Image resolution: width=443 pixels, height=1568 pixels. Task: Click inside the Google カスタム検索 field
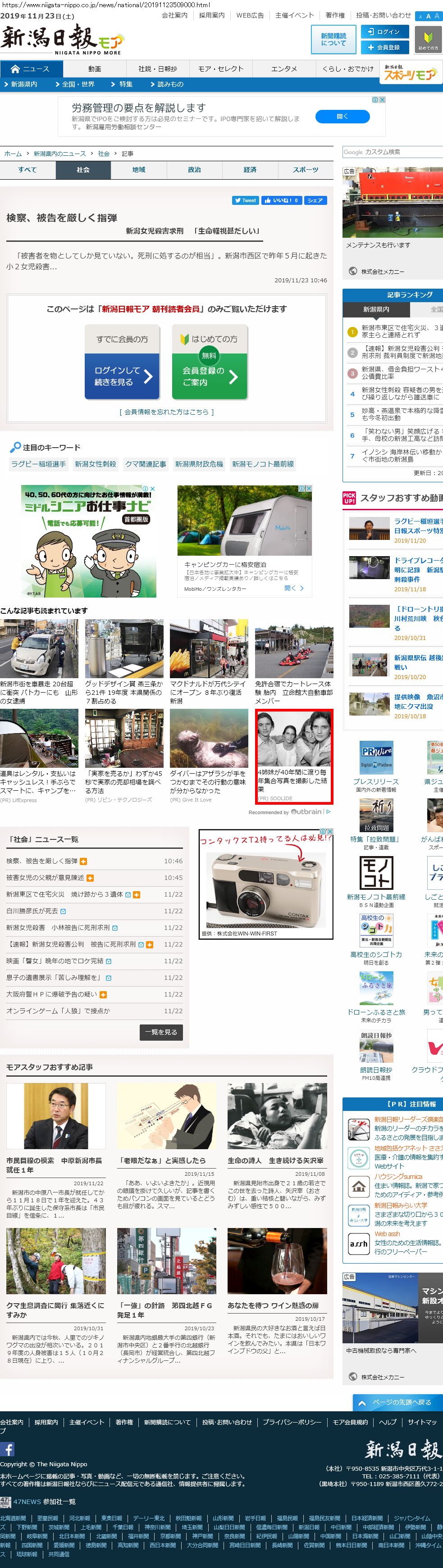pyautogui.click(x=393, y=152)
